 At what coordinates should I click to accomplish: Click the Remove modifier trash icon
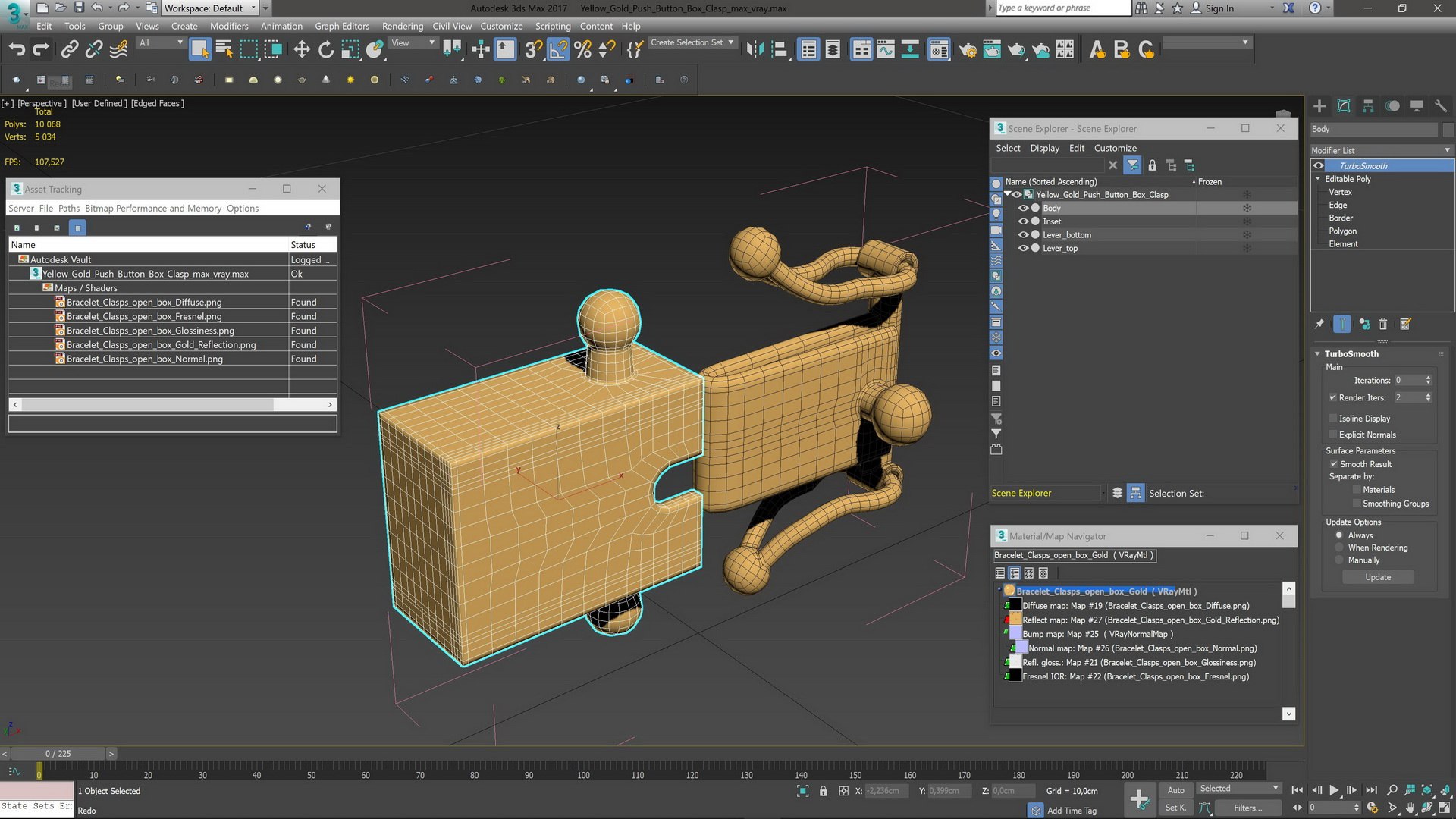[x=1383, y=325]
